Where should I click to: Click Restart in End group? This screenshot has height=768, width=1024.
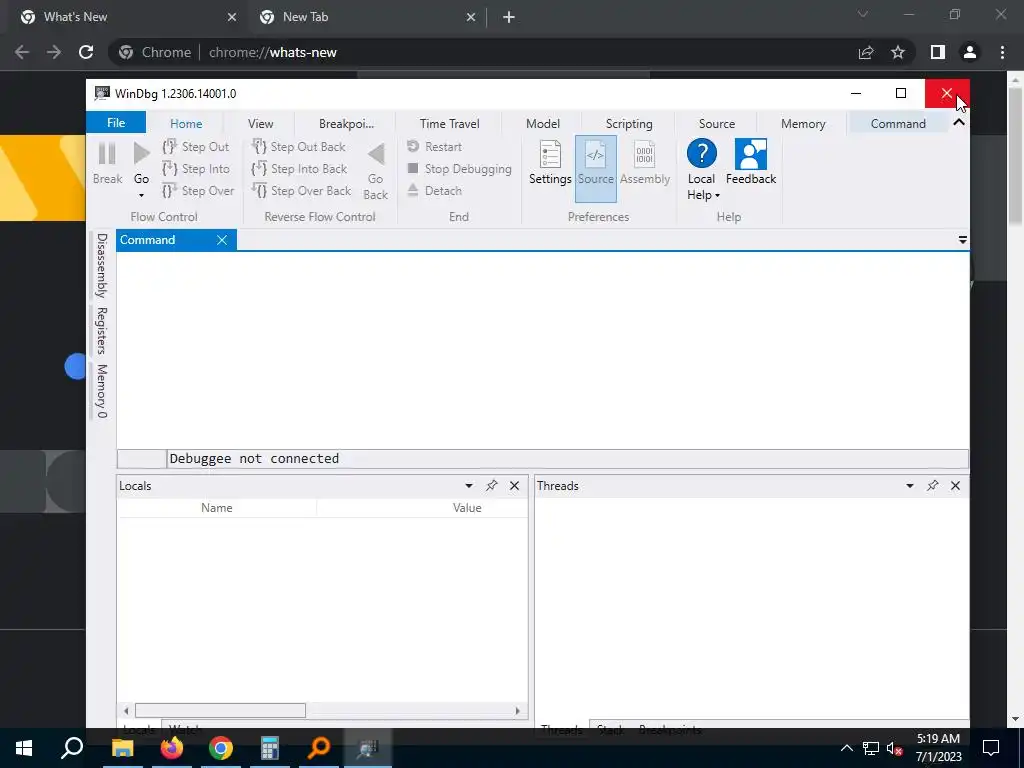(x=434, y=147)
